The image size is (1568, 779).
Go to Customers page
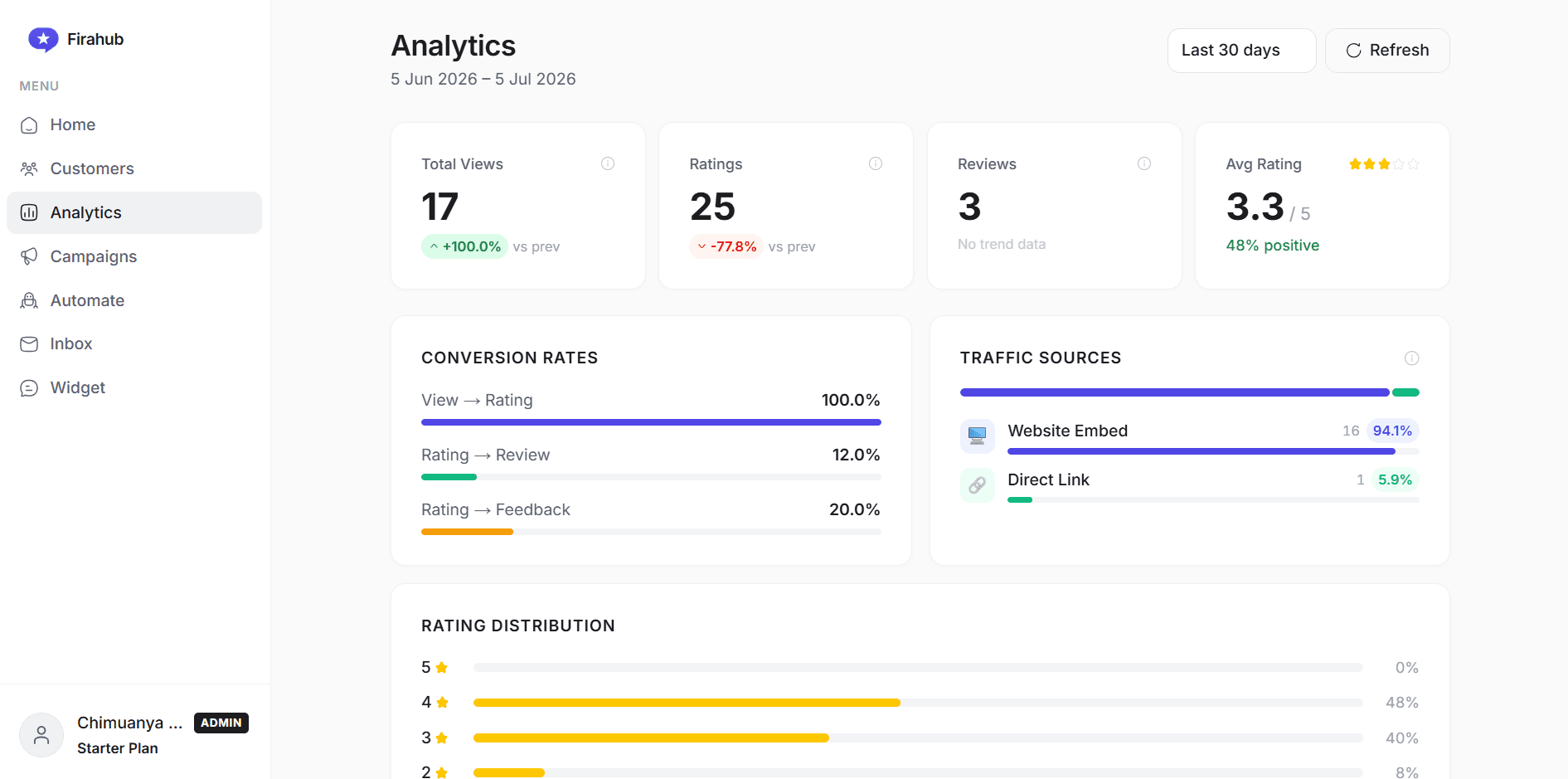click(134, 169)
